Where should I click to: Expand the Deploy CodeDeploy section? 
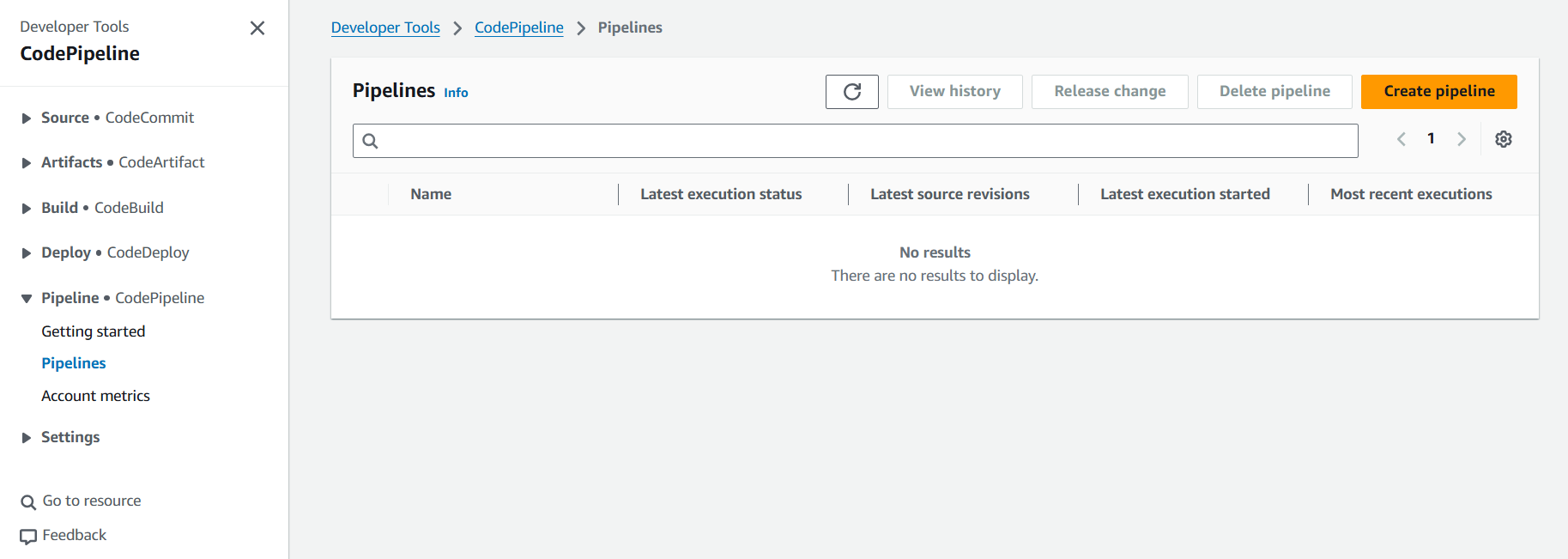click(x=27, y=253)
